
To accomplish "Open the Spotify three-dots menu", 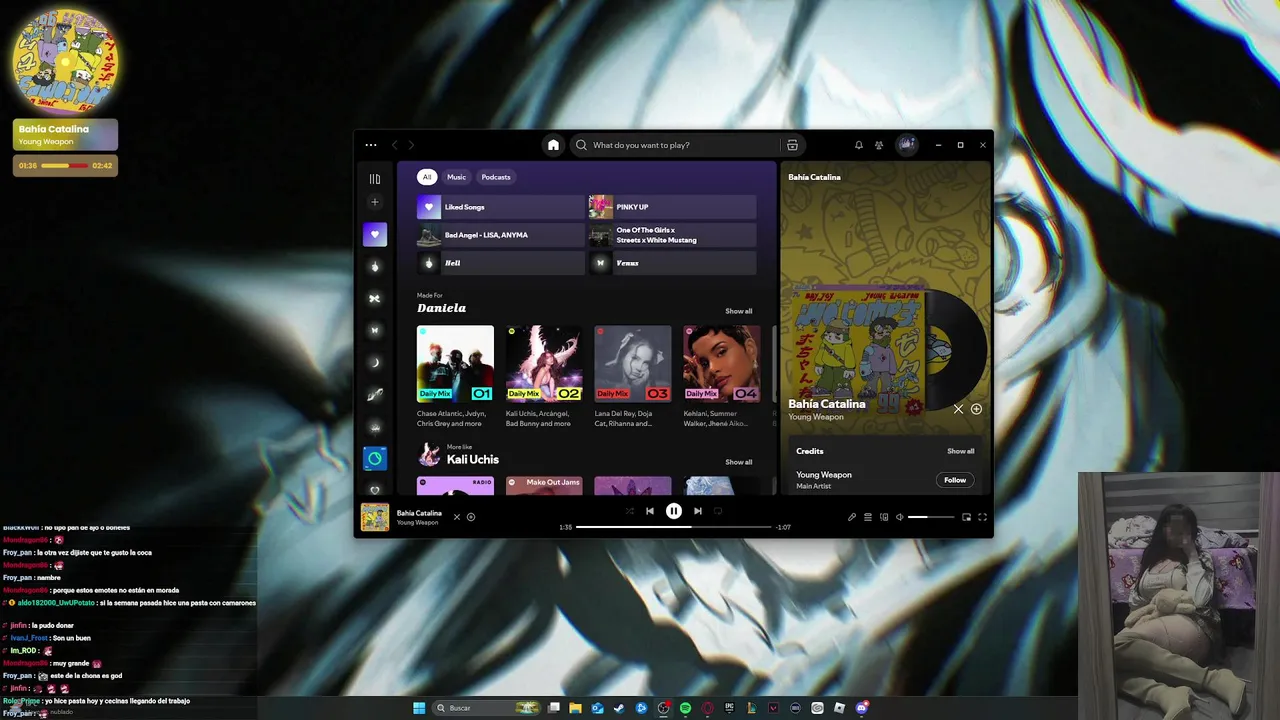I will pyautogui.click(x=371, y=145).
